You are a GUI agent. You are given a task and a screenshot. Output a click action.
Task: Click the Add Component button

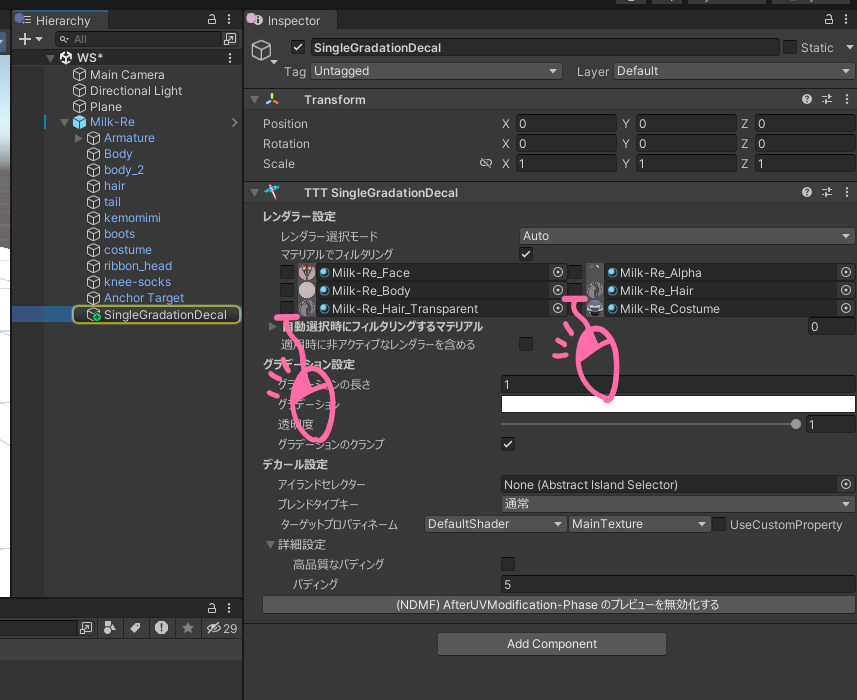coord(551,644)
